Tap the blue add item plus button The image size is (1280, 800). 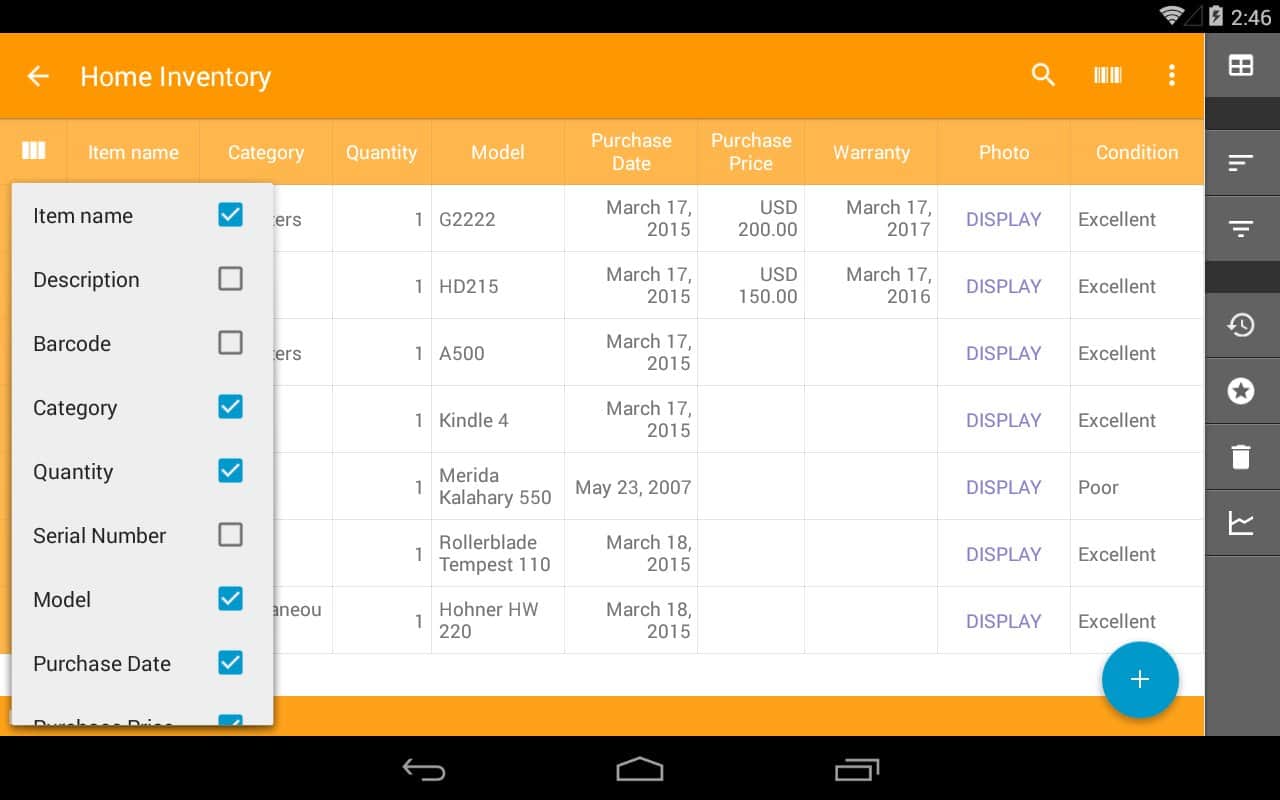coord(1140,680)
